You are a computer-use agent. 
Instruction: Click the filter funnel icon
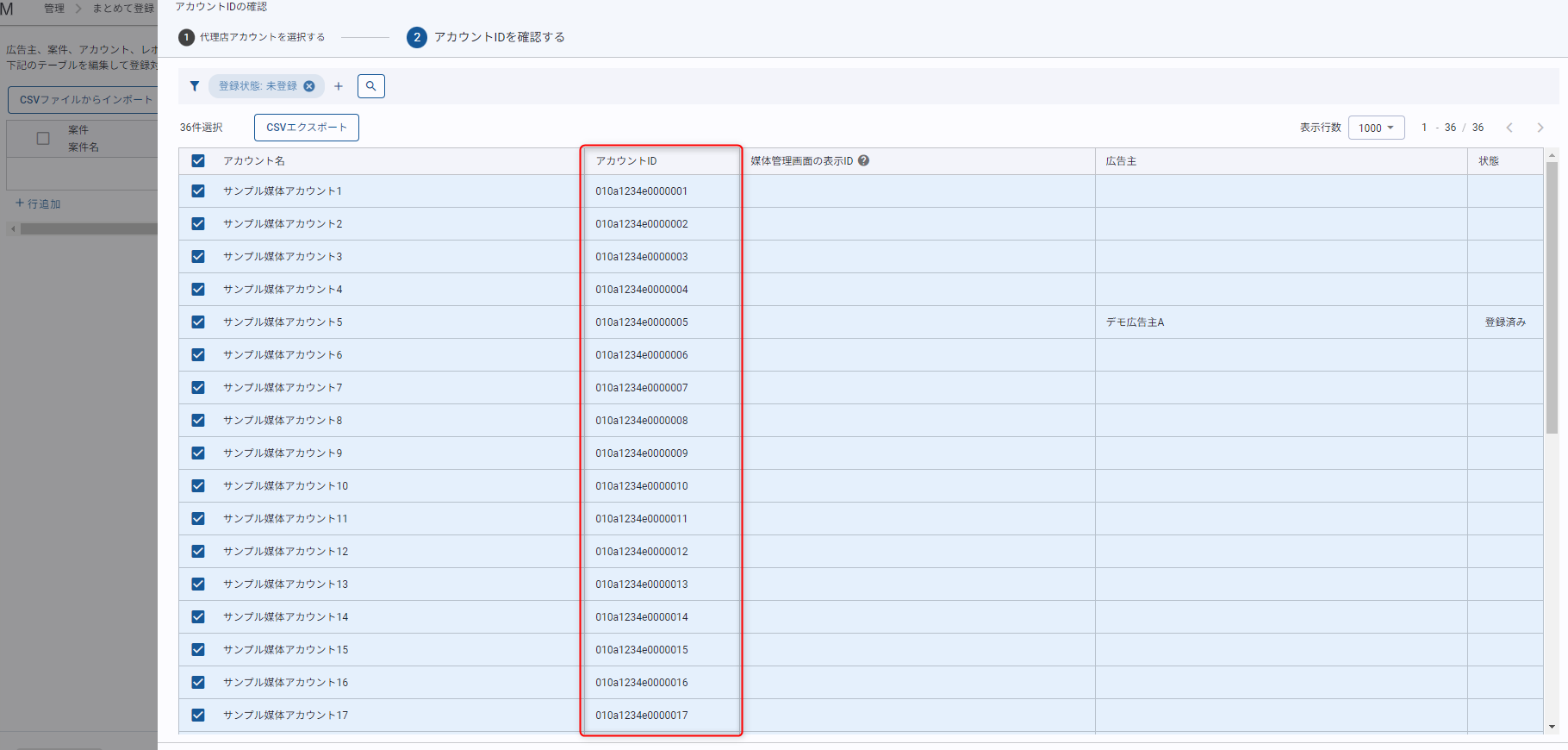195,86
